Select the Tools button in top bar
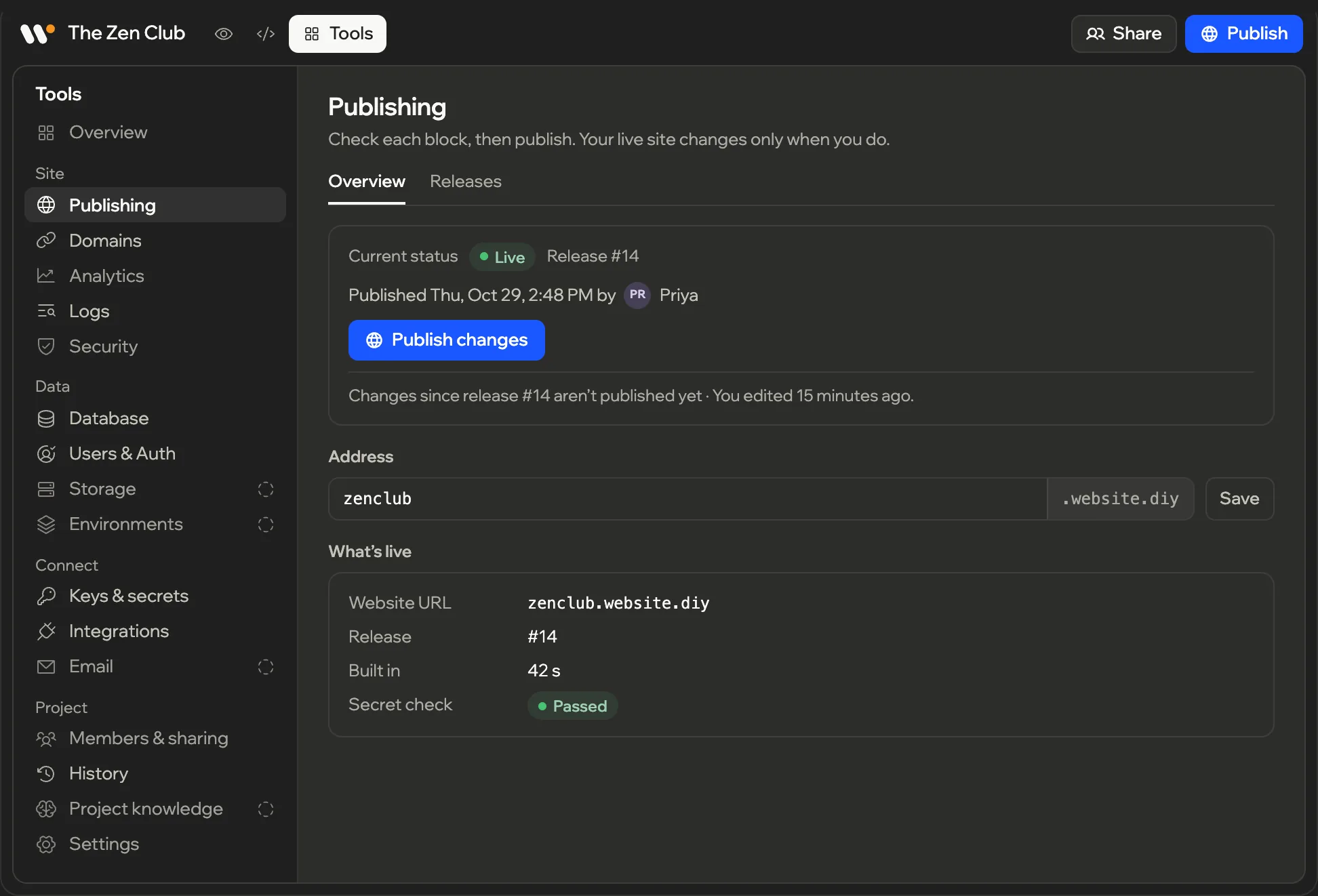This screenshot has height=896, width=1318. click(x=338, y=34)
